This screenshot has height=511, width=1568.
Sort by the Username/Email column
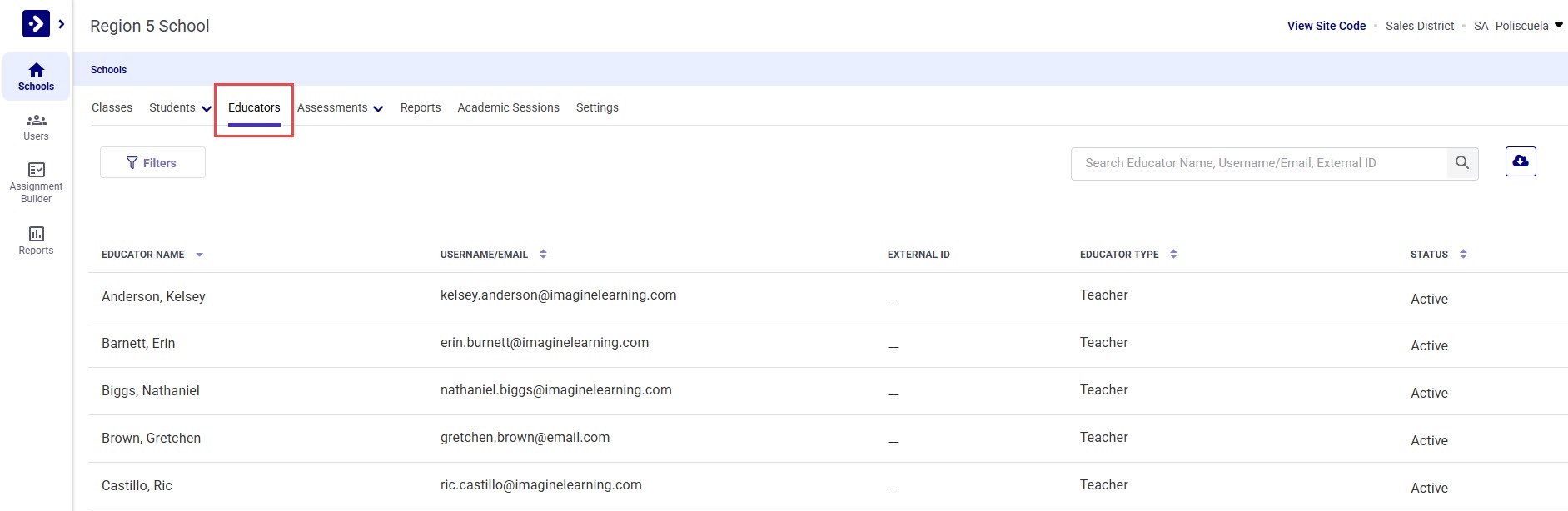pyautogui.click(x=543, y=255)
